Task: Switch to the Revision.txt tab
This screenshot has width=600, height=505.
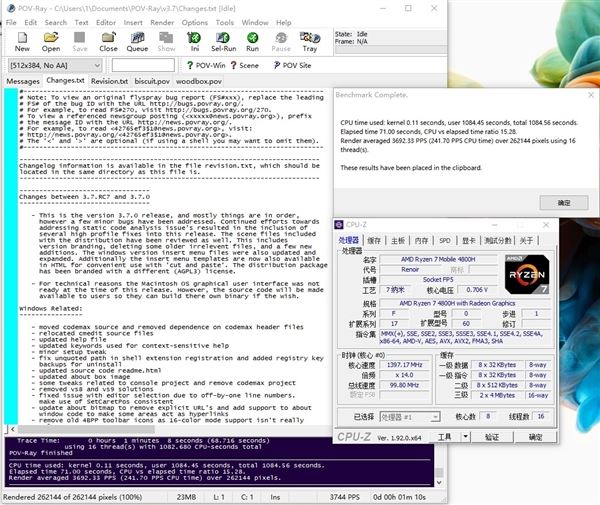Action: pyautogui.click(x=109, y=81)
